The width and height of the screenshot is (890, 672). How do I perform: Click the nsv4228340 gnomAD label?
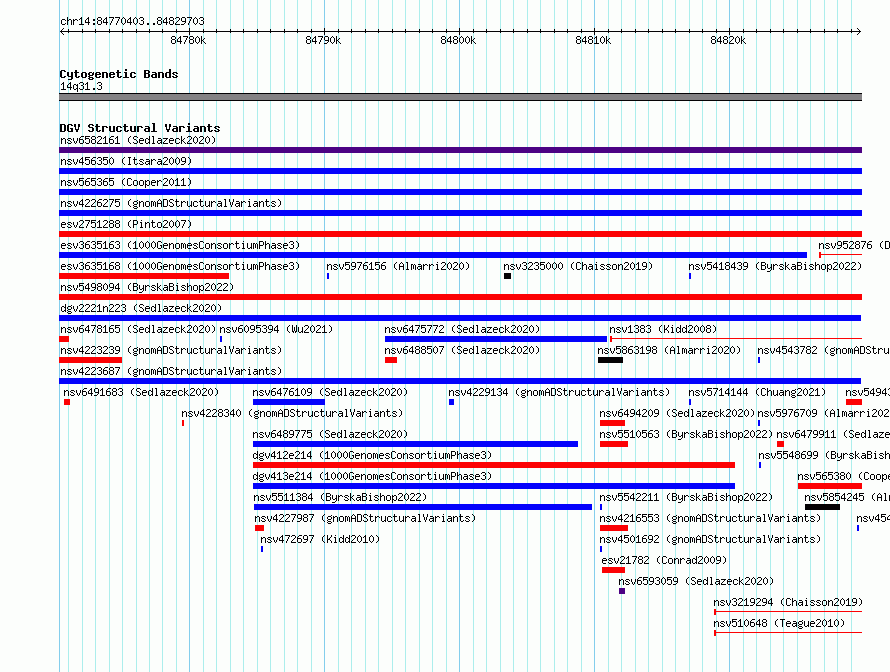click(292, 413)
